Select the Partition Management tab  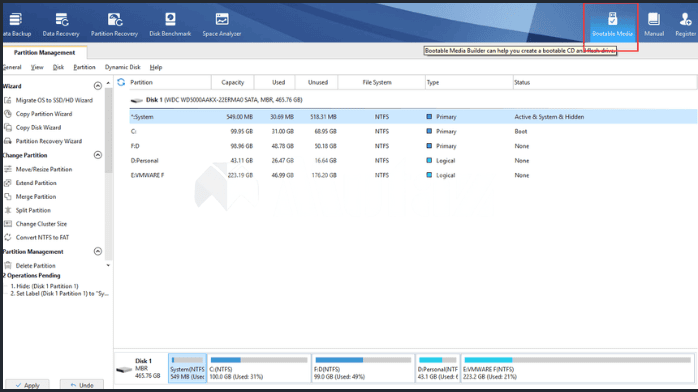pos(45,53)
